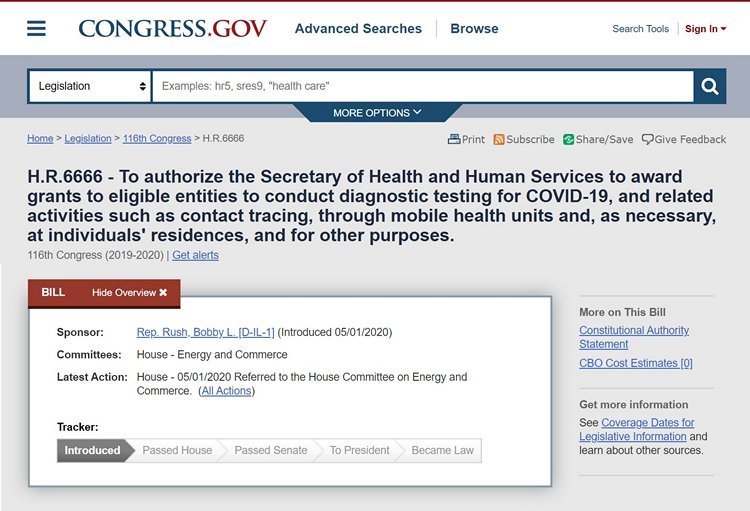Open the Constitutional Authority Statement link
750x511 pixels.
click(x=634, y=337)
